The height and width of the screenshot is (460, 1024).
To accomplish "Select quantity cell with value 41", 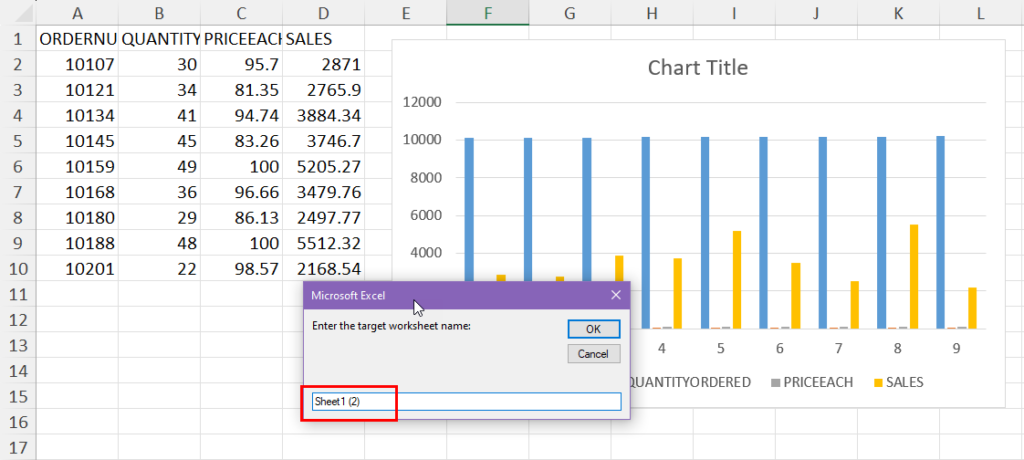I will (x=159, y=116).
